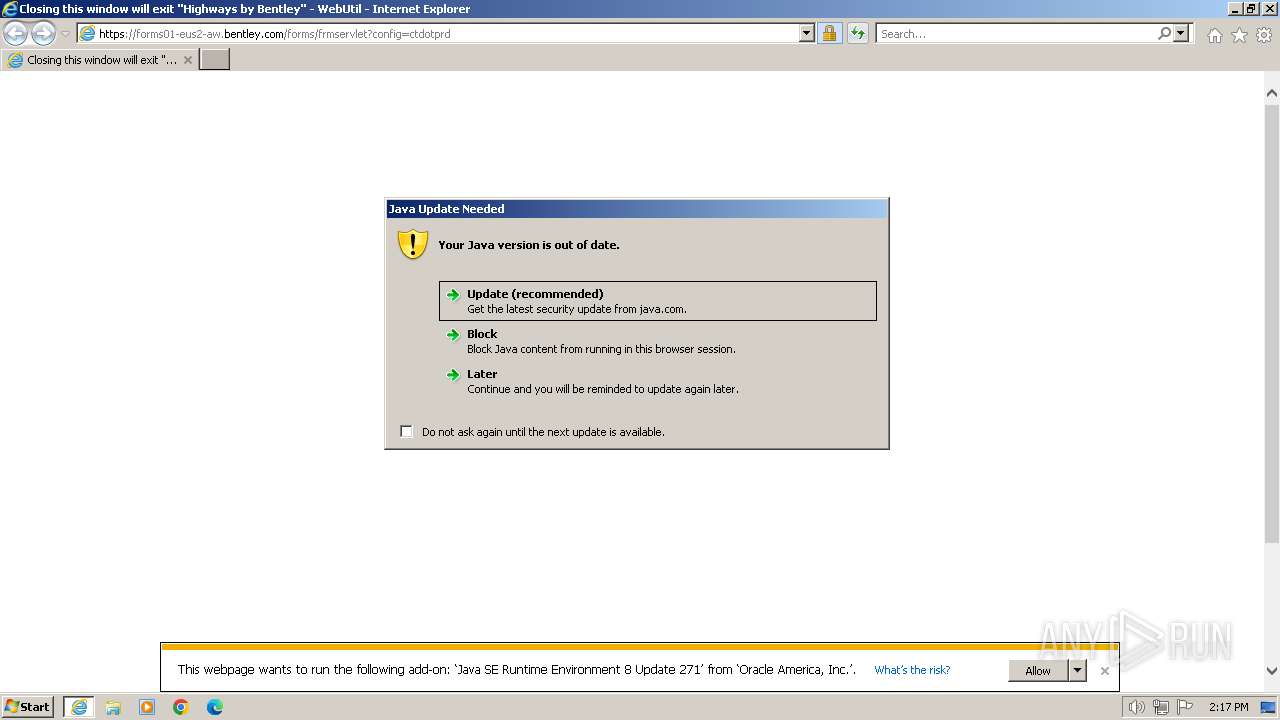The height and width of the screenshot is (720, 1280).
Task: Expand the Allow button options arrow
Action: pyautogui.click(x=1077, y=671)
